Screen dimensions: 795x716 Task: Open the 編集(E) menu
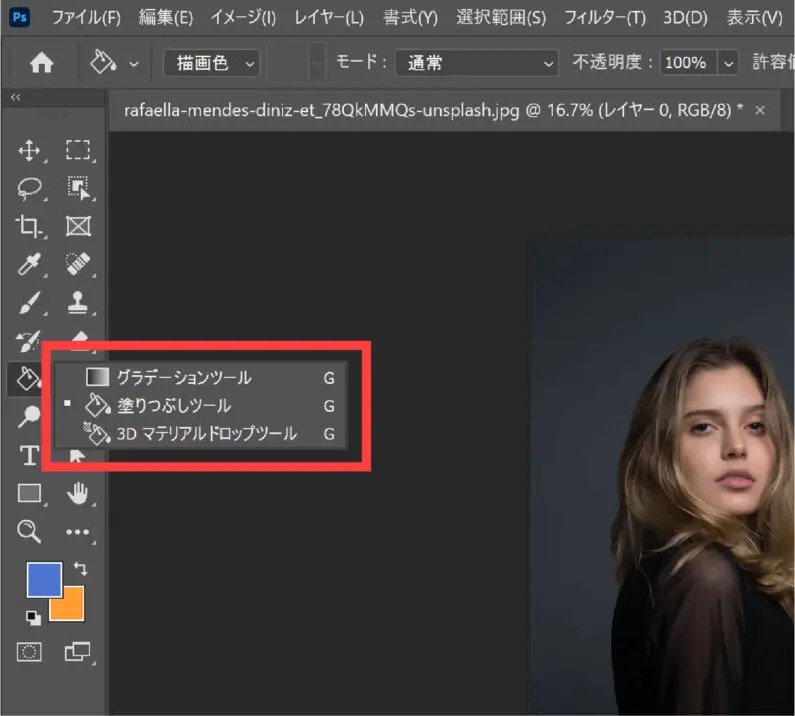[166, 18]
